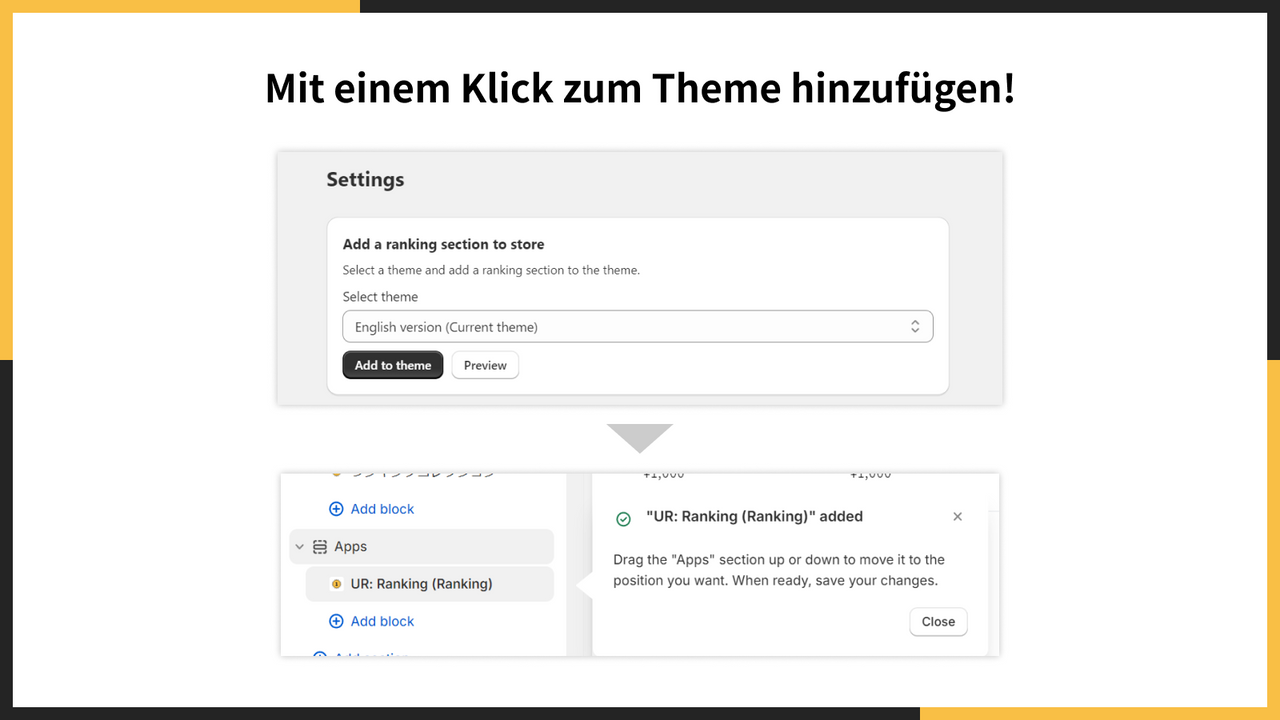Close the notification with X icon

click(957, 517)
